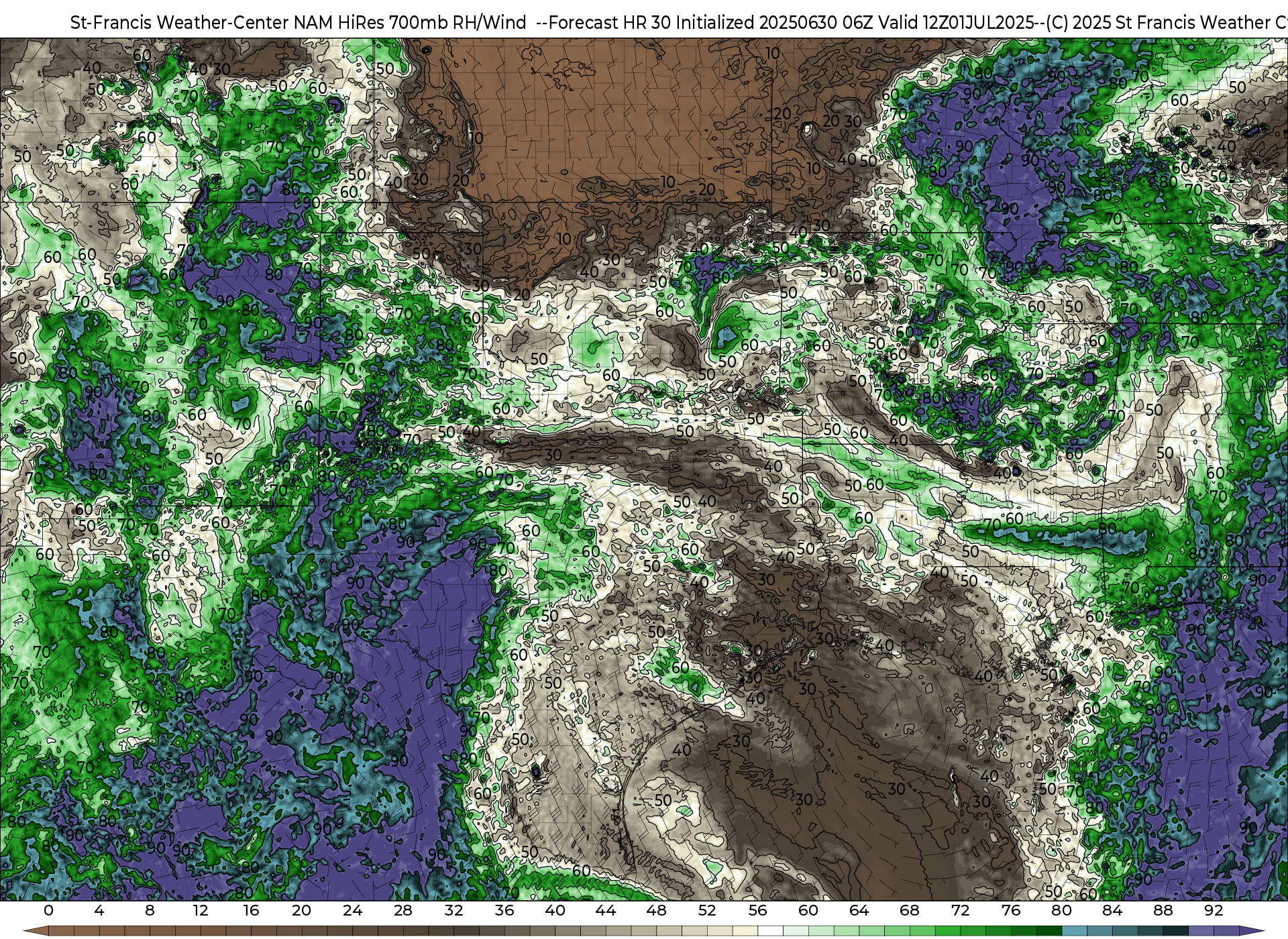Click the colorbar label '84'
This screenshot has width=1288, height=939.
tap(1112, 910)
